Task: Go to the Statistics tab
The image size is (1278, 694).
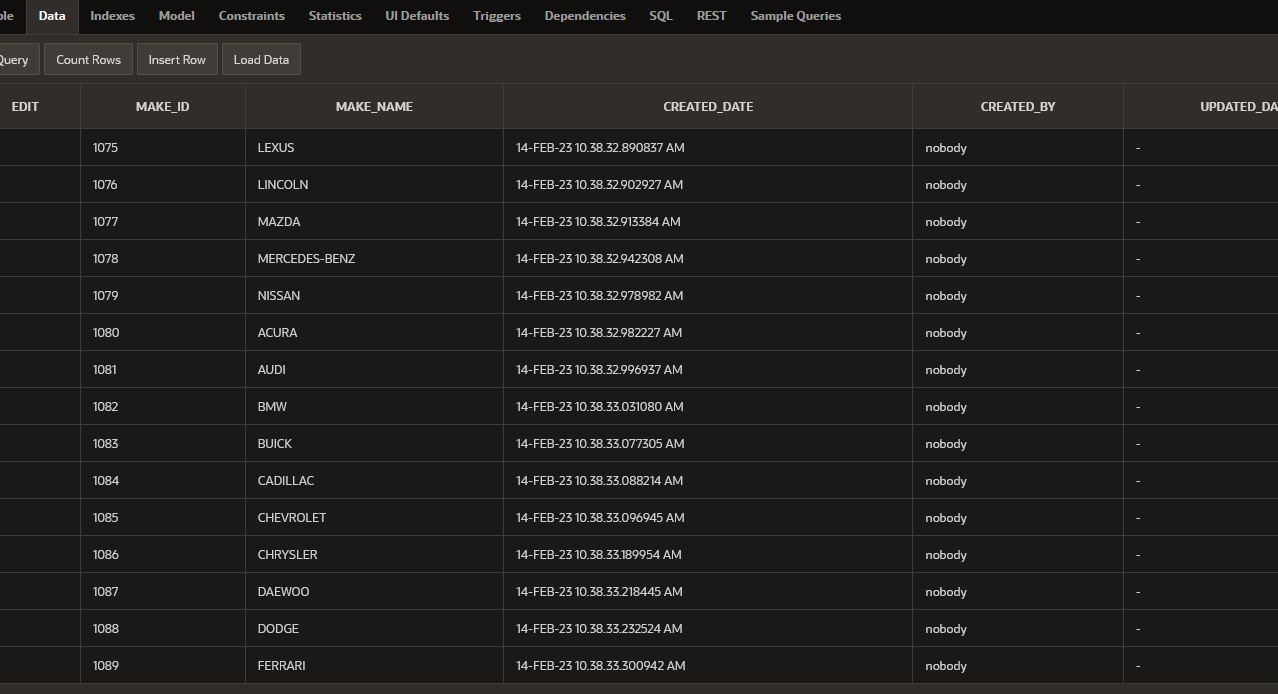Action: [335, 16]
